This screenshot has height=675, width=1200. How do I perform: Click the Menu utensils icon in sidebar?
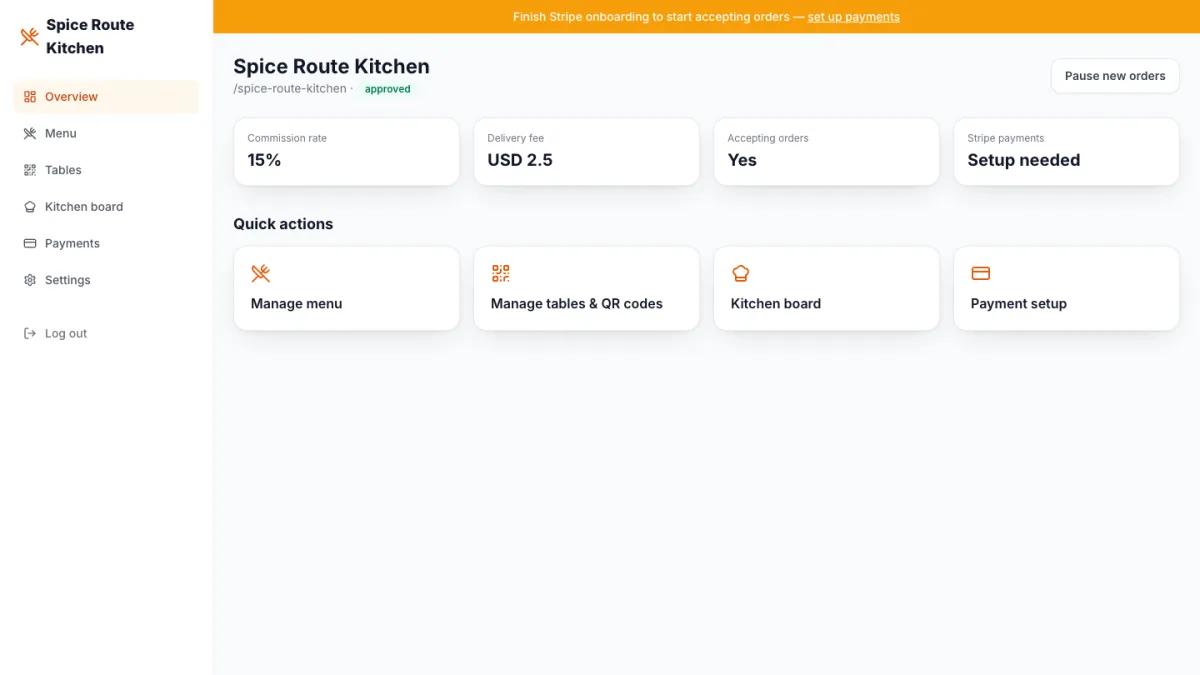click(30, 133)
